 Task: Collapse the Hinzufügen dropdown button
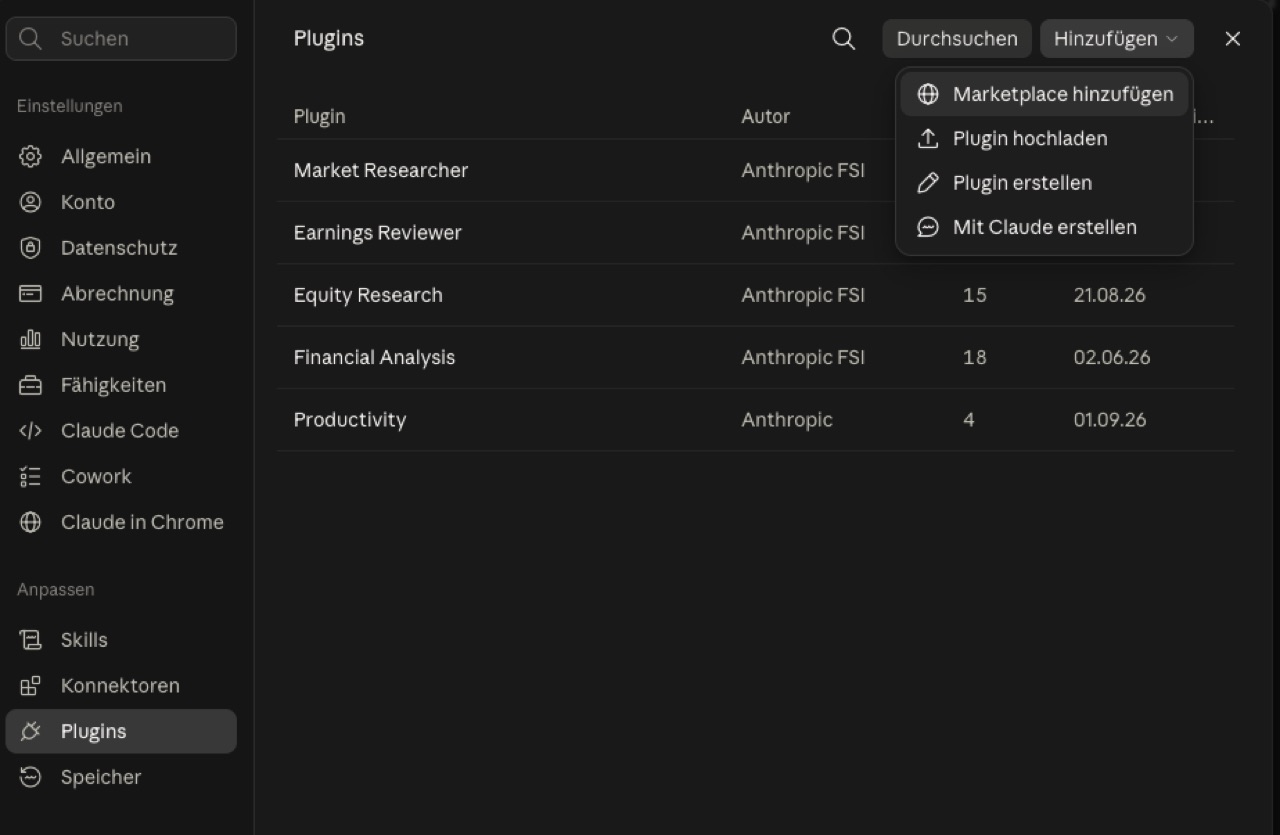pyautogui.click(x=1116, y=39)
